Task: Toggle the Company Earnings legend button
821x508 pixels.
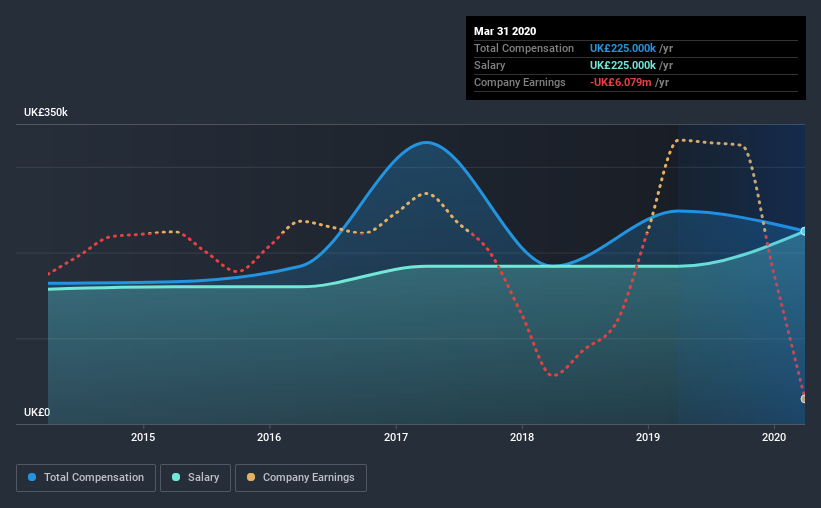Action: (301, 478)
